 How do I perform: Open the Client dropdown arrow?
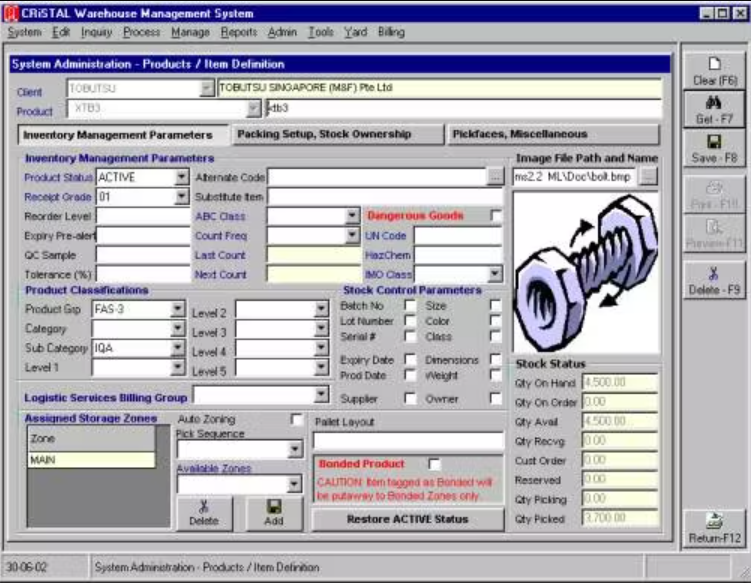pyautogui.click(x=206, y=88)
